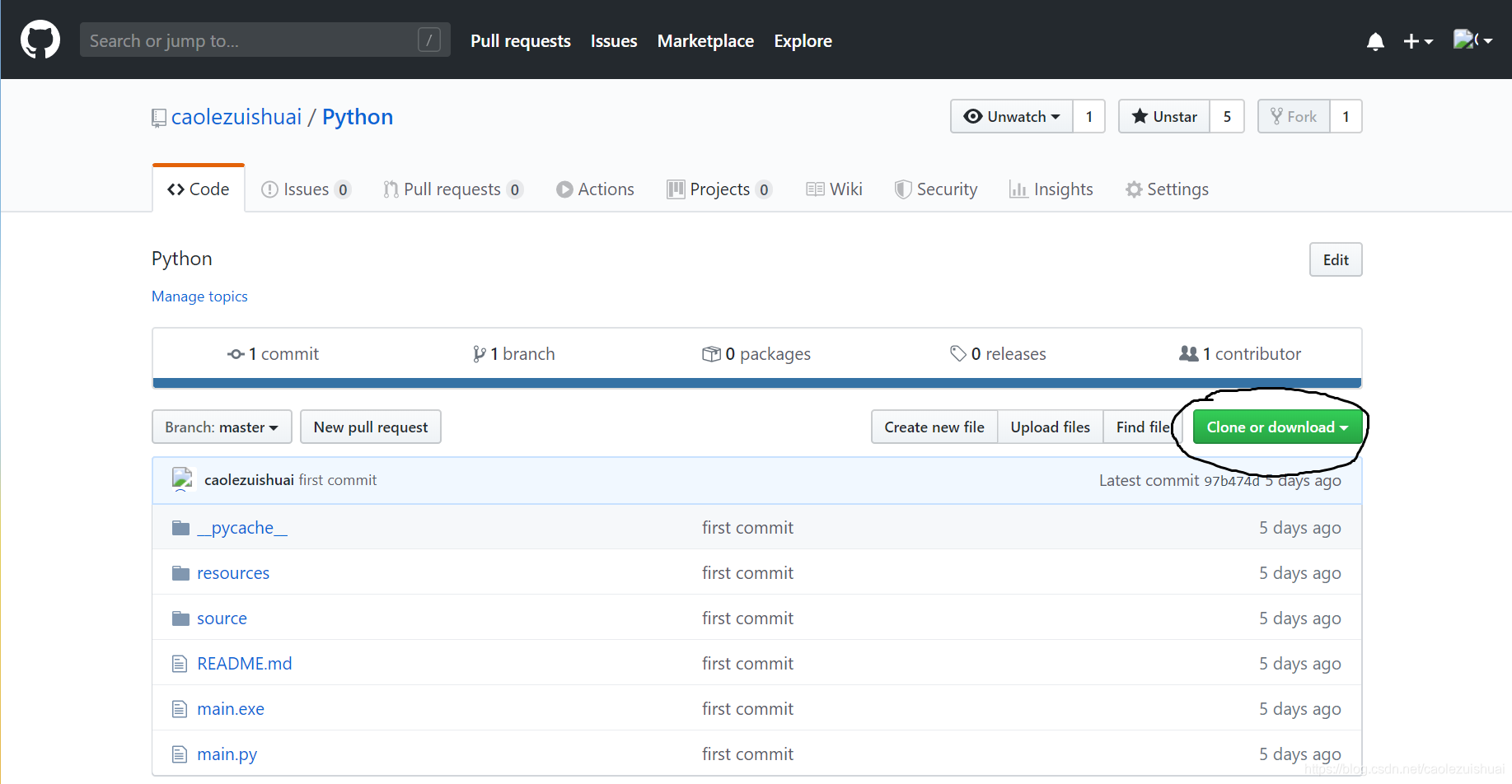Open Issues in top navigation
This screenshot has width=1512, height=784.
tap(614, 41)
